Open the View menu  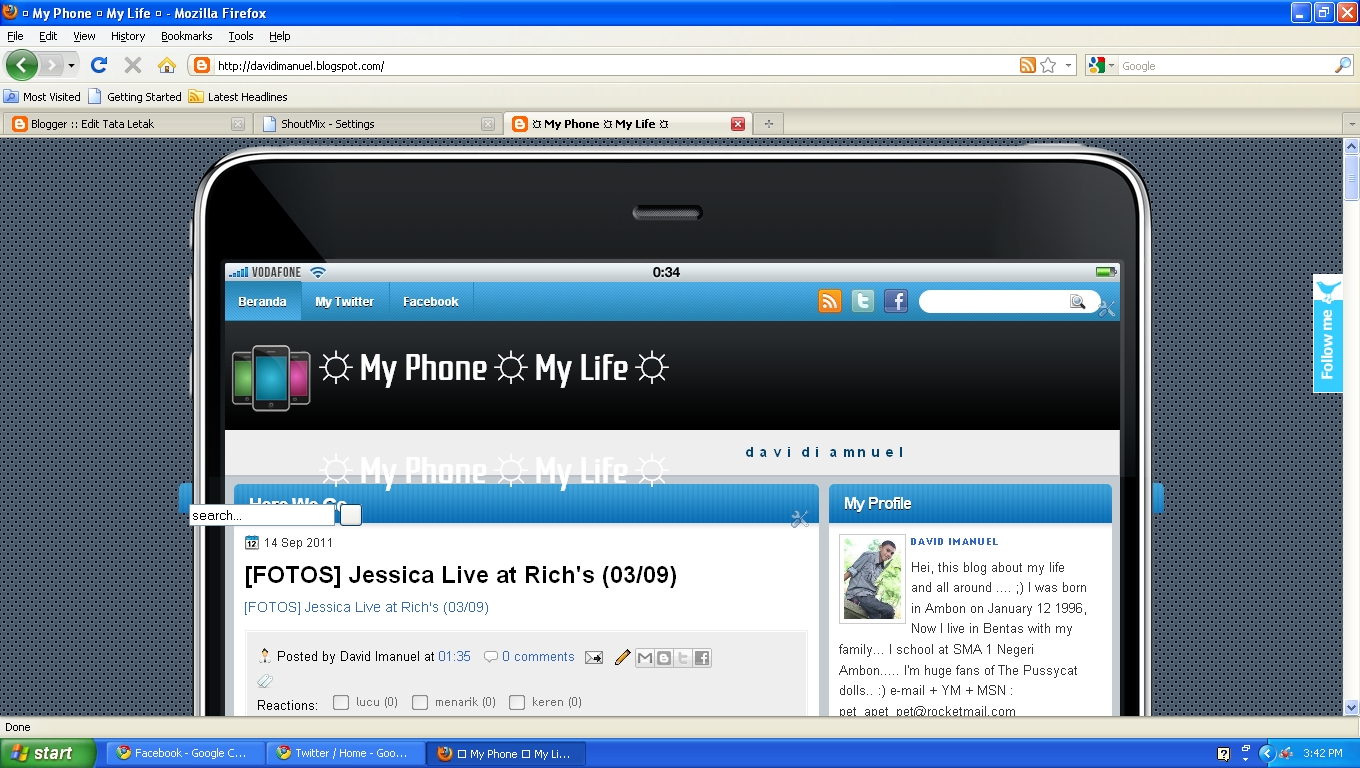84,36
